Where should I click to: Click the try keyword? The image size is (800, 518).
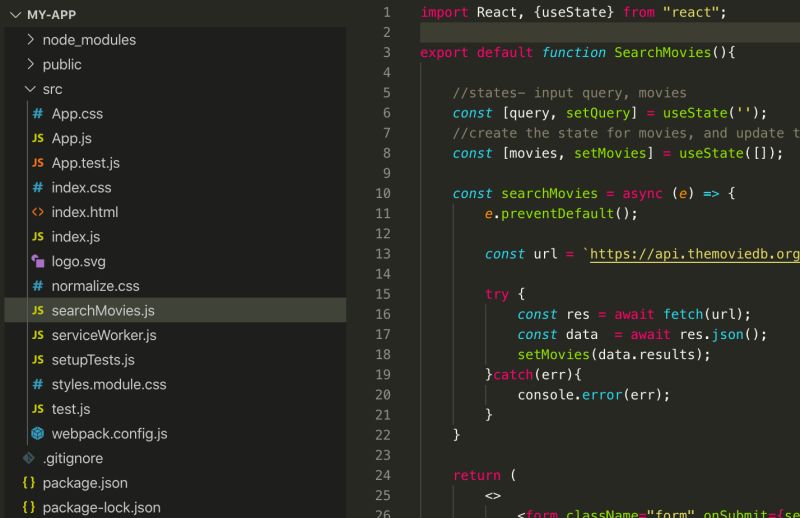pyautogui.click(x=496, y=294)
